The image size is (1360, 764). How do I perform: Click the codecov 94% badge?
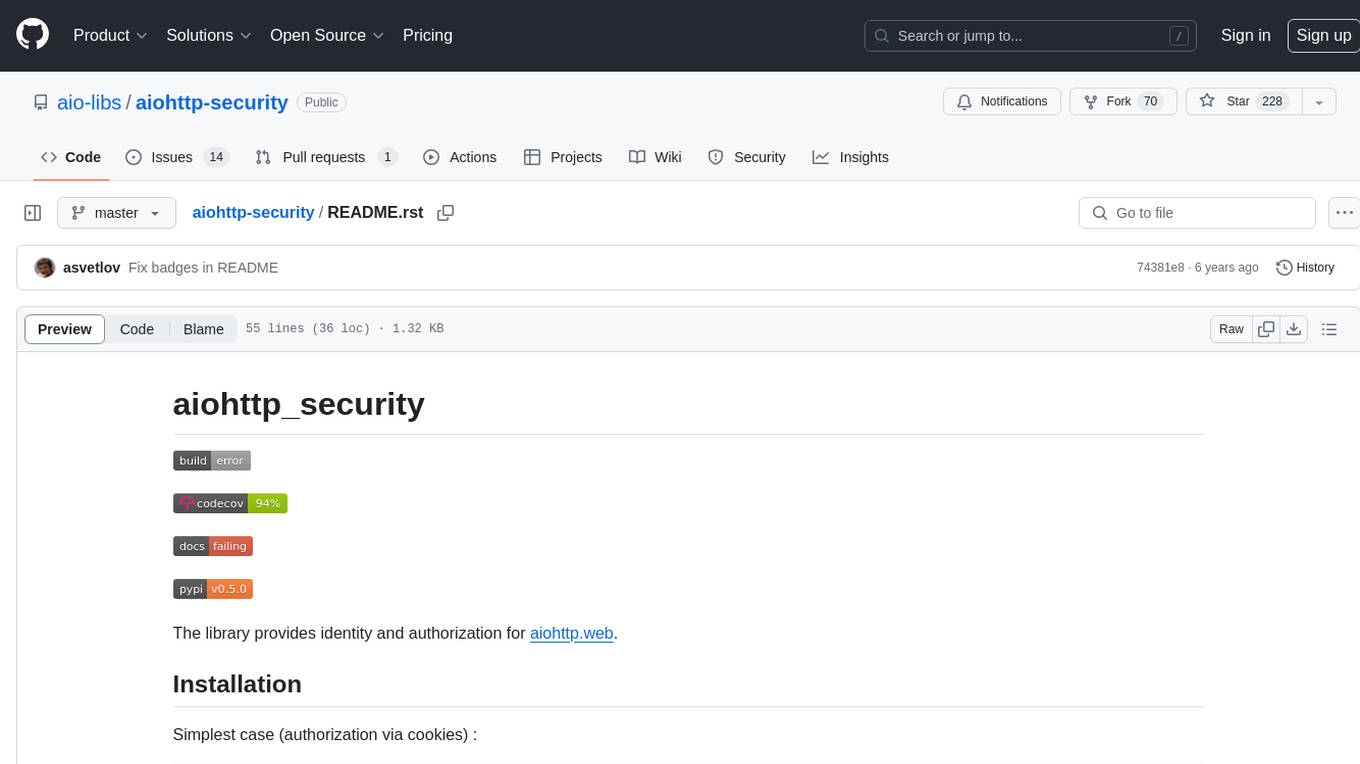[x=230, y=503]
